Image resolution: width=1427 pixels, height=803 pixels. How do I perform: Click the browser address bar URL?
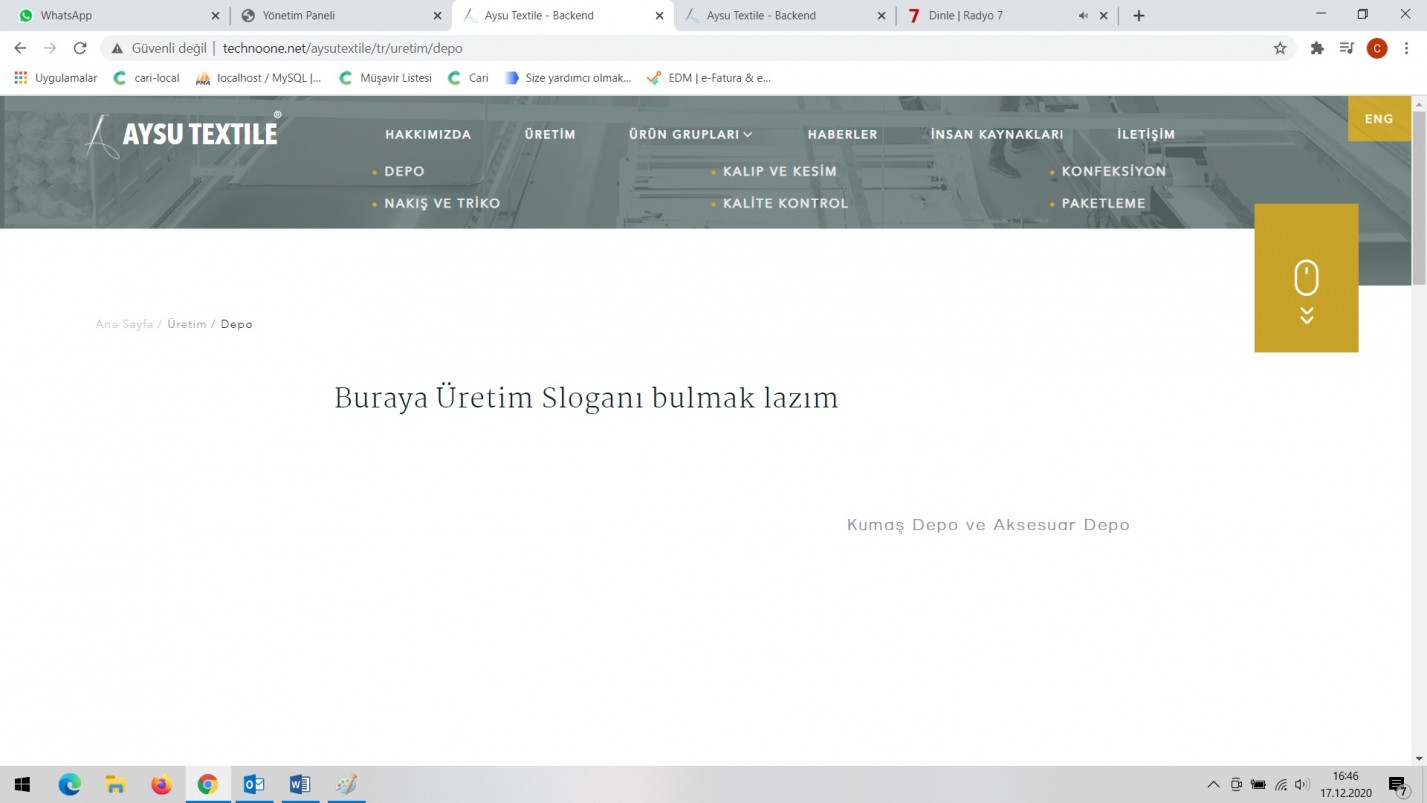[342, 48]
